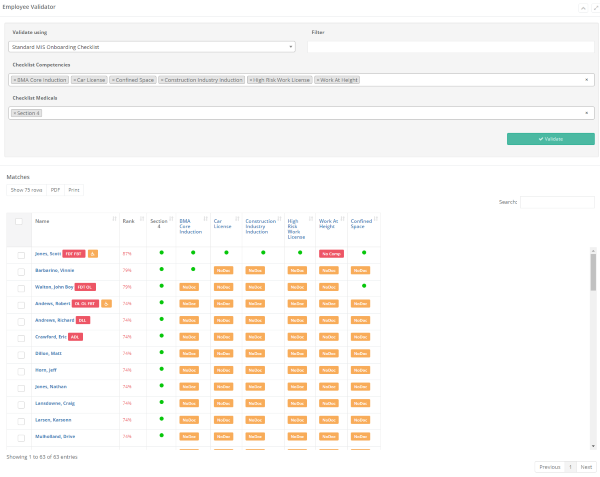Go to the Previous page
Viewport: 600px width, 477px height.
click(549, 467)
